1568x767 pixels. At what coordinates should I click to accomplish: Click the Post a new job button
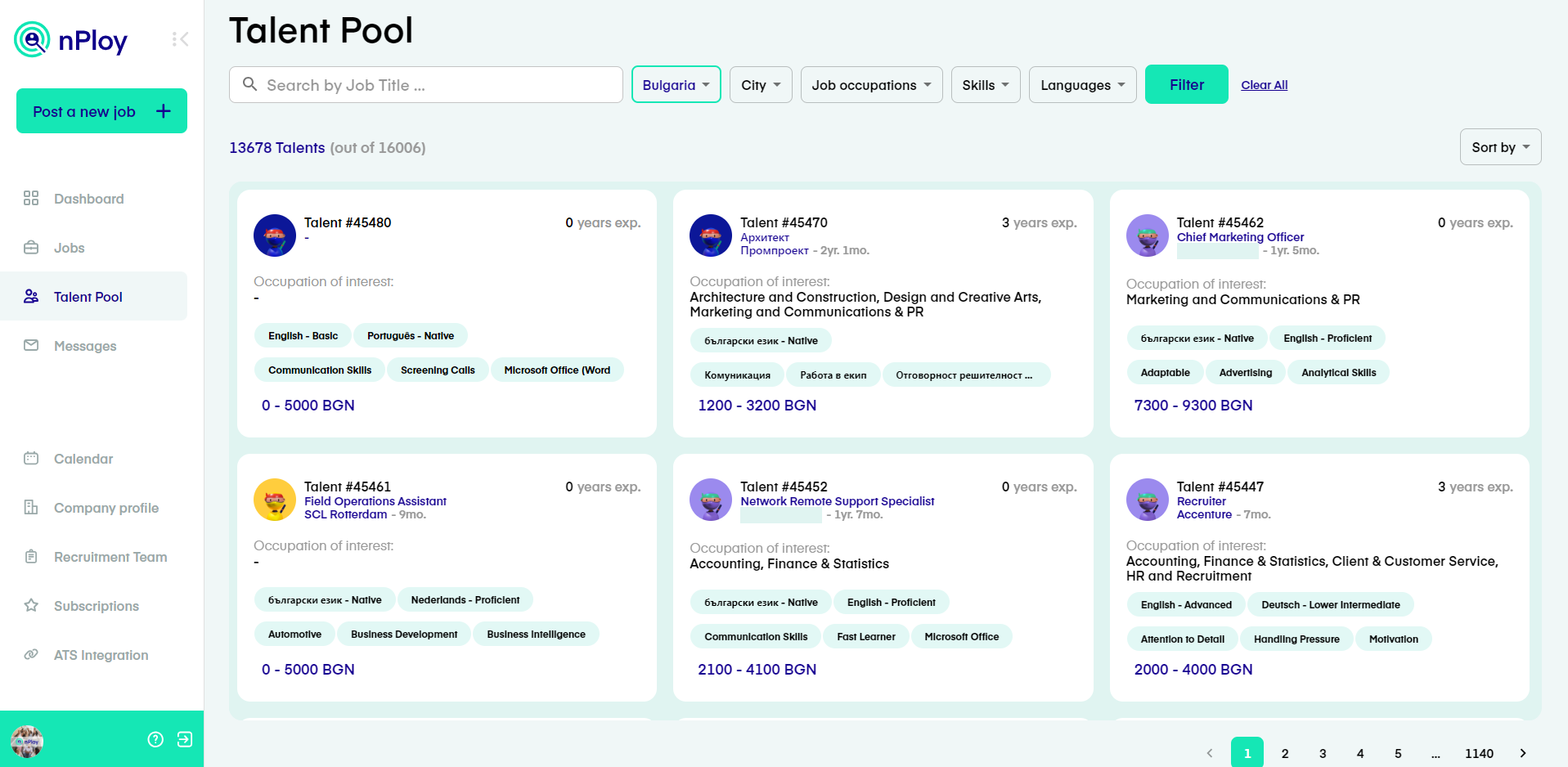tap(101, 110)
